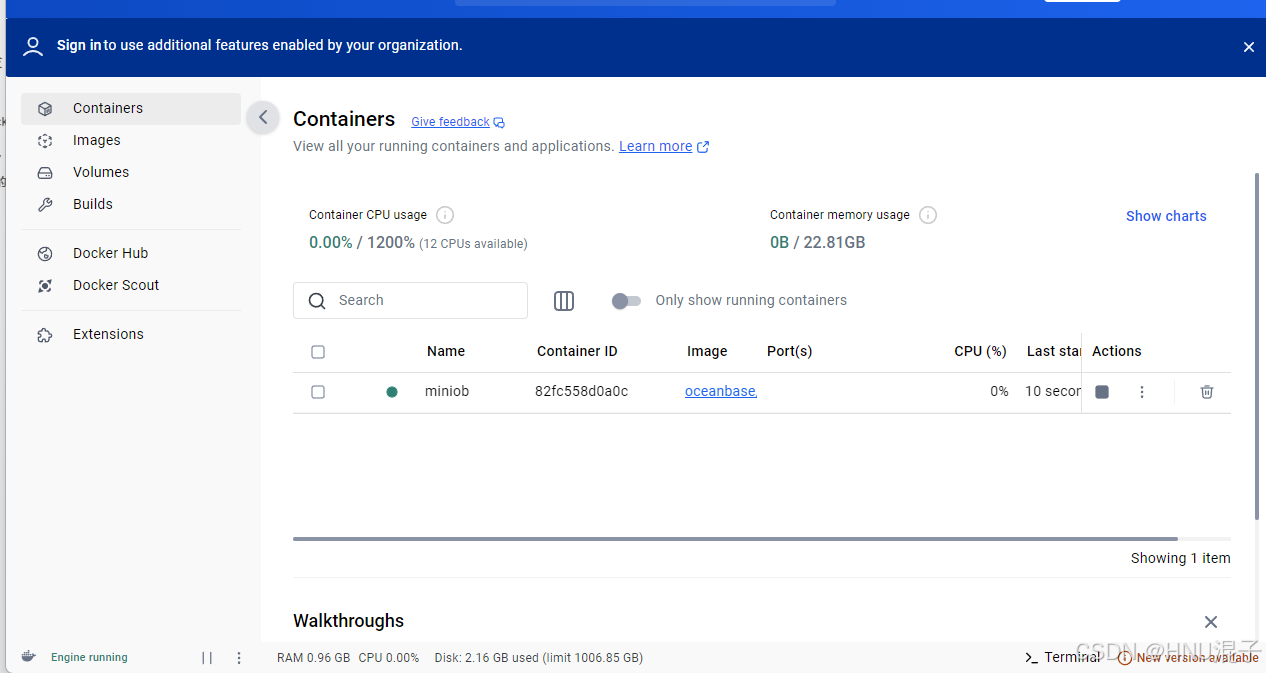Enable Only show running containers

[x=627, y=300]
